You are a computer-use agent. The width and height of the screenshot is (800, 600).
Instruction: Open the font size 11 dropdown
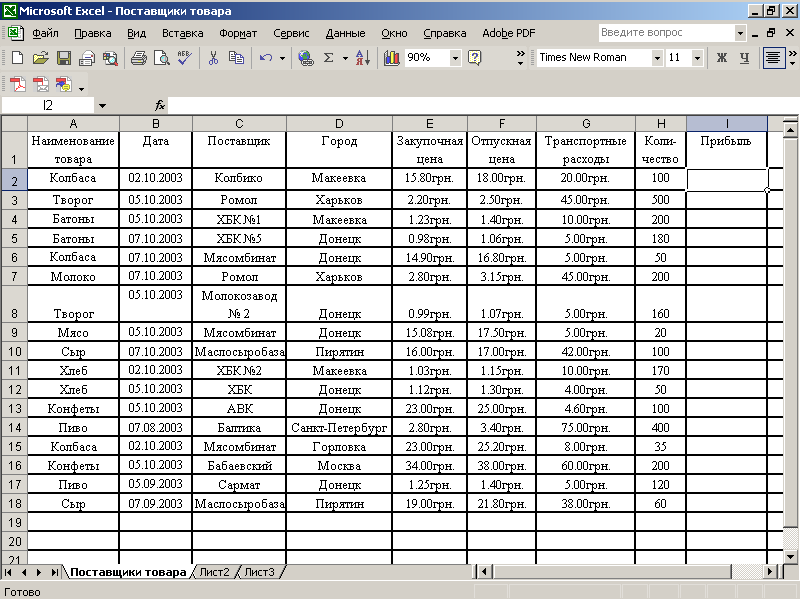coord(697,58)
